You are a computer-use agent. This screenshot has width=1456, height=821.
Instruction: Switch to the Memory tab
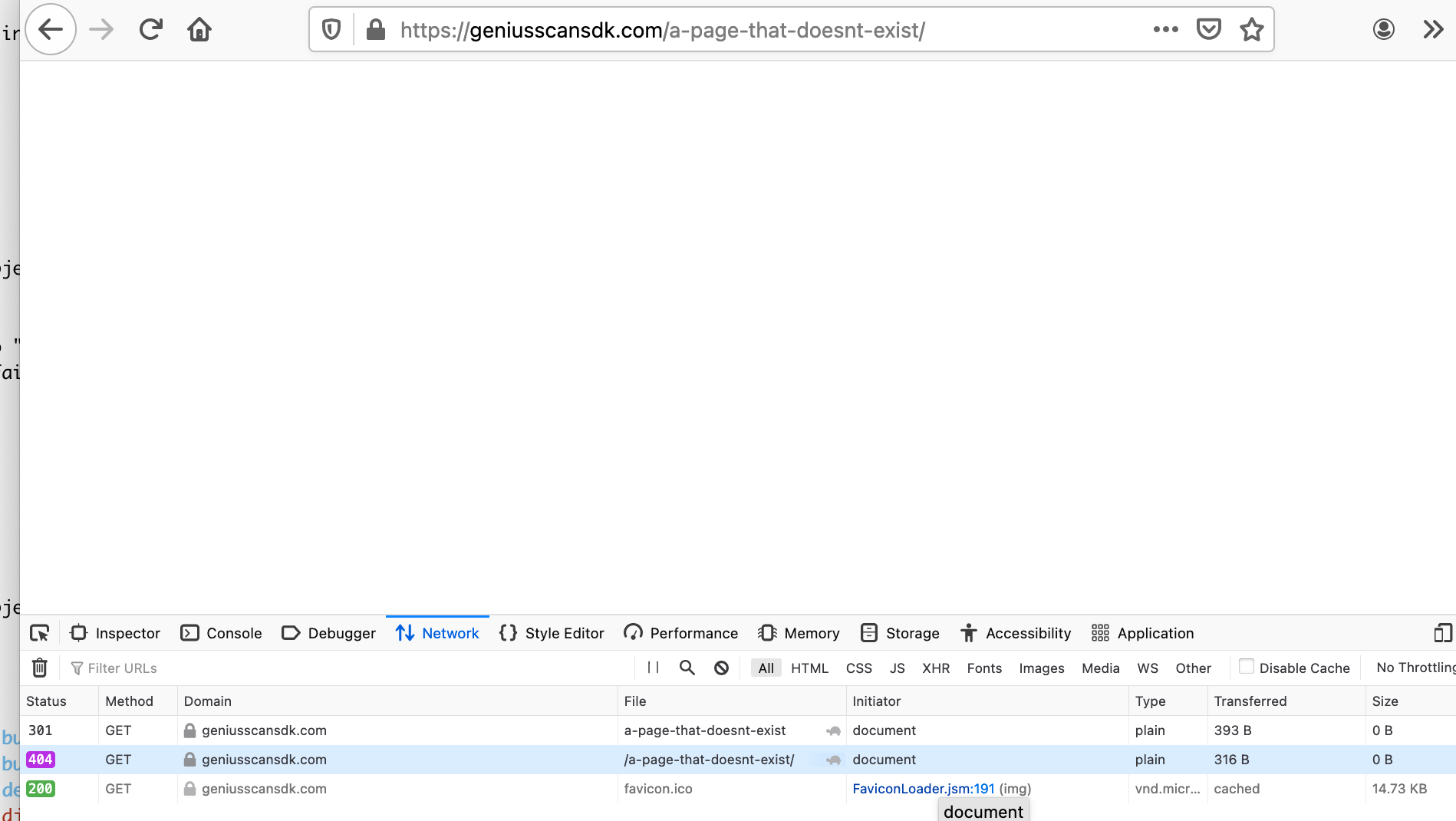(799, 633)
